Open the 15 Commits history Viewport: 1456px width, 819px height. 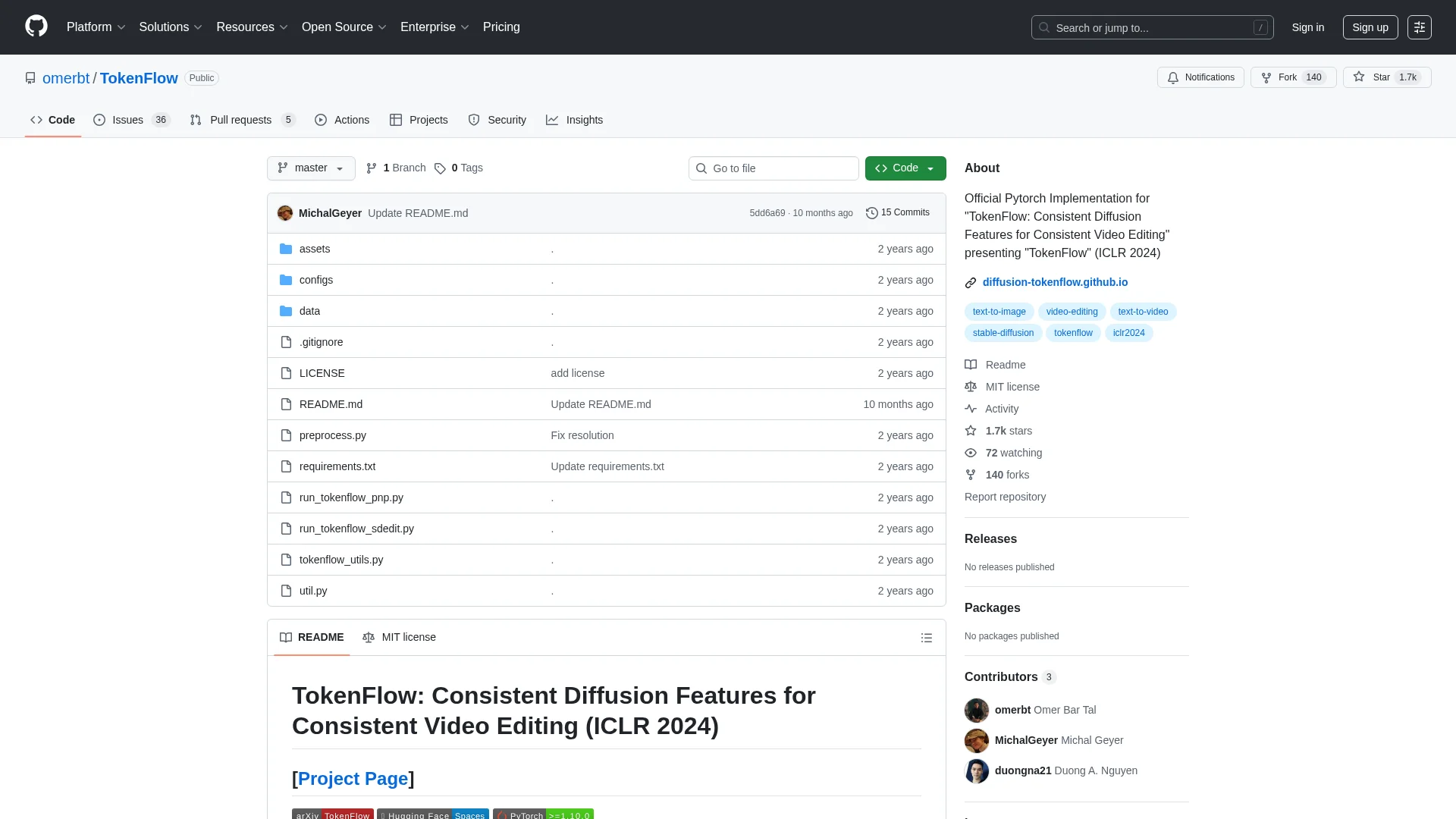tap(898, 213)
